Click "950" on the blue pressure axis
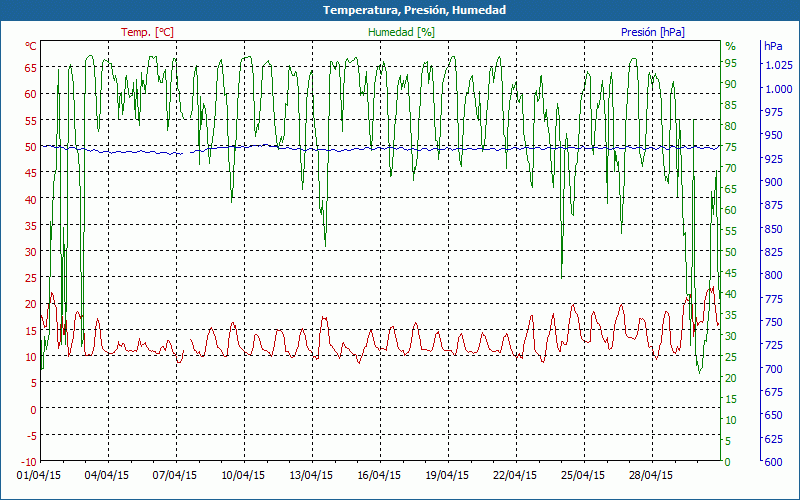This screenshot has width=800, height=500. (773, 135)
